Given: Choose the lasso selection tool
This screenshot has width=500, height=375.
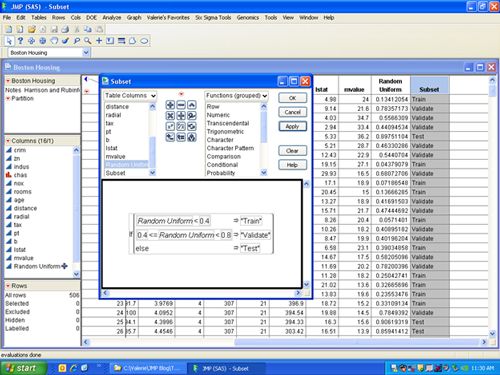Looking at the screenshot, I should [54, 41].
